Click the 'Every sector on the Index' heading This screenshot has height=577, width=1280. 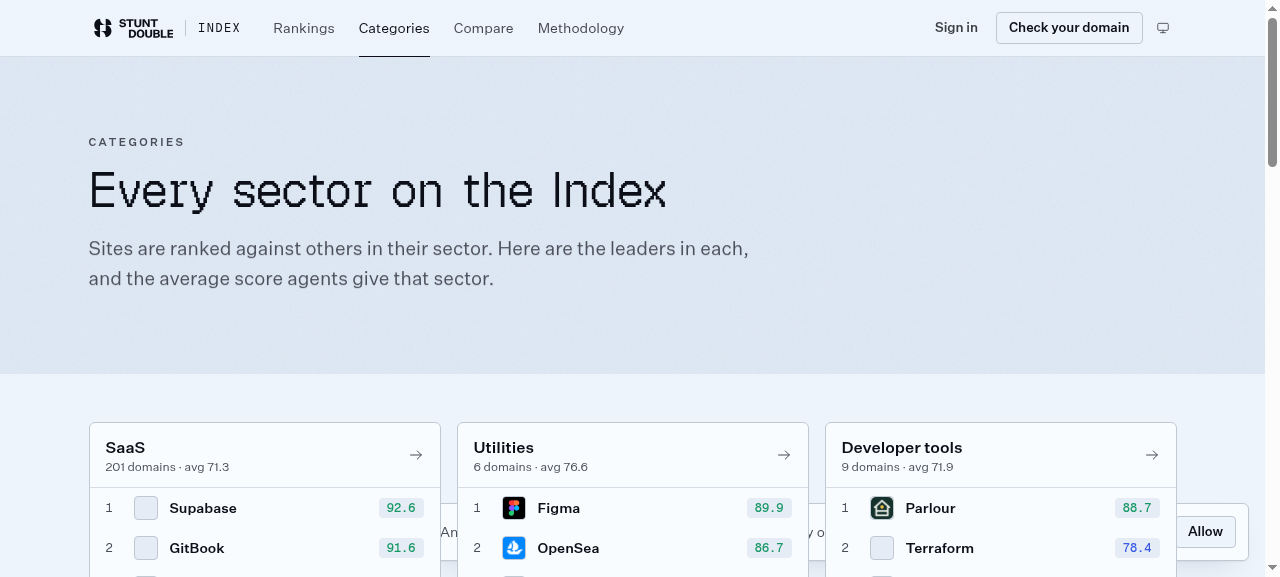(377, 190)
